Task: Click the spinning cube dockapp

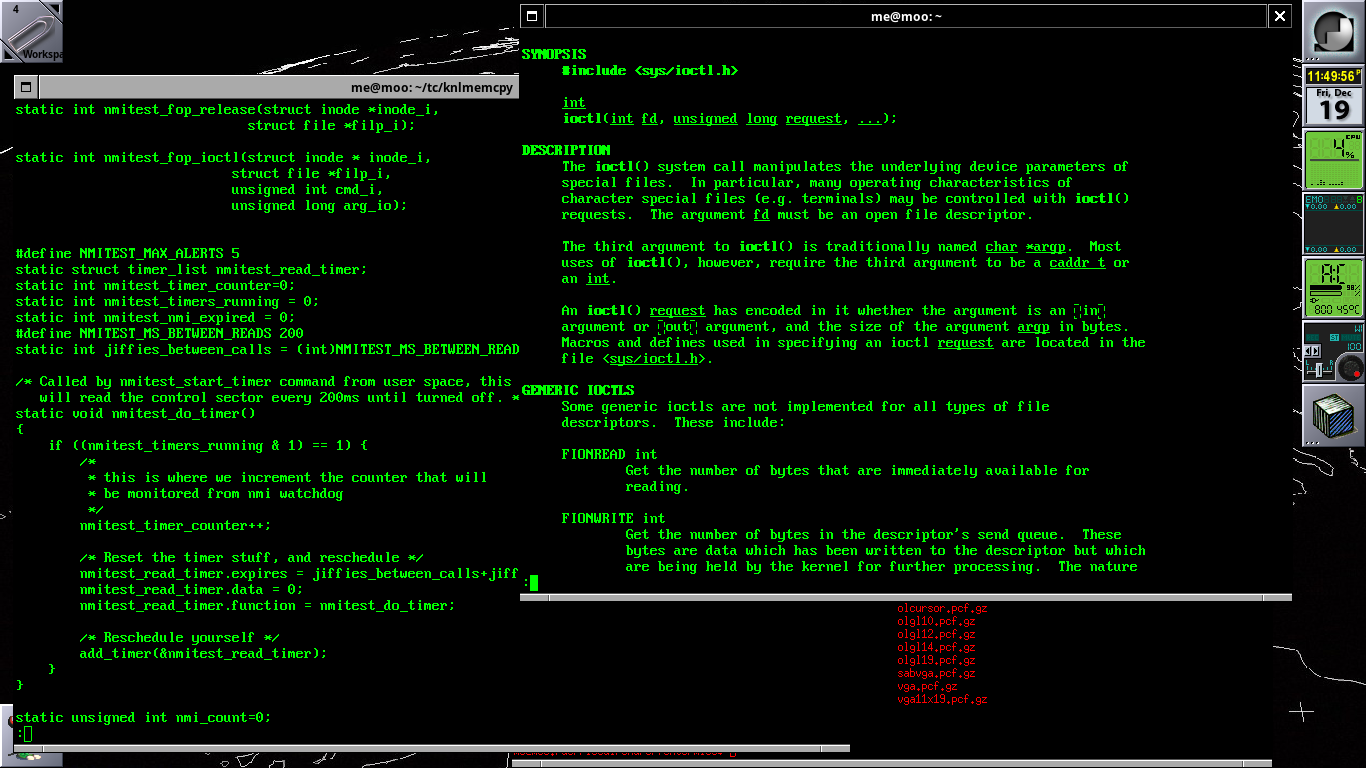Action: pyautogui.click(x=1334, y=417)
